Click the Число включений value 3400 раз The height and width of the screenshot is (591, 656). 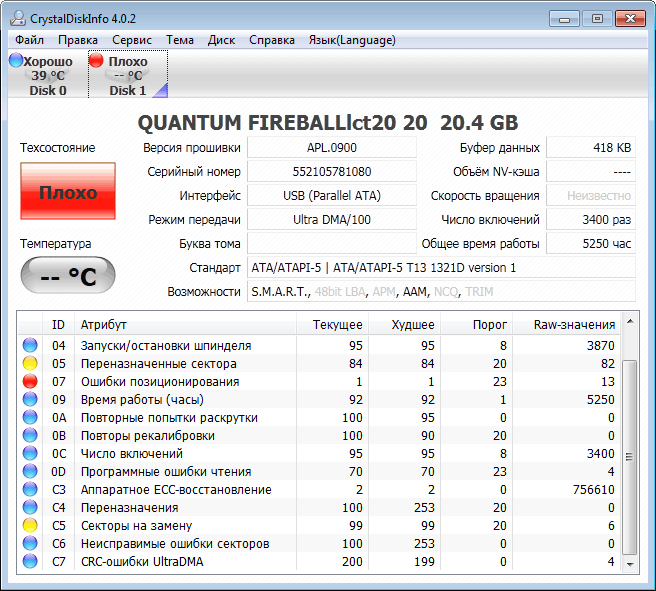coord(591,219)
